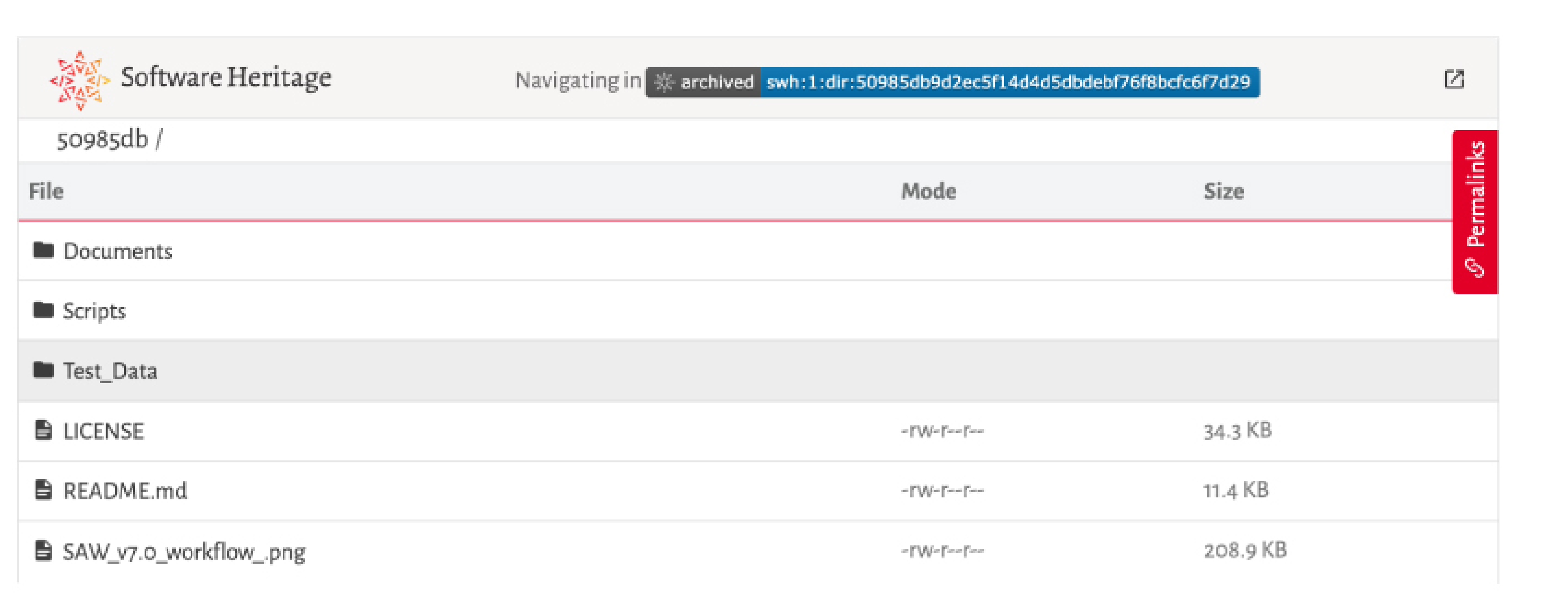Open the red Permalinks side tab

point(1474,211)
